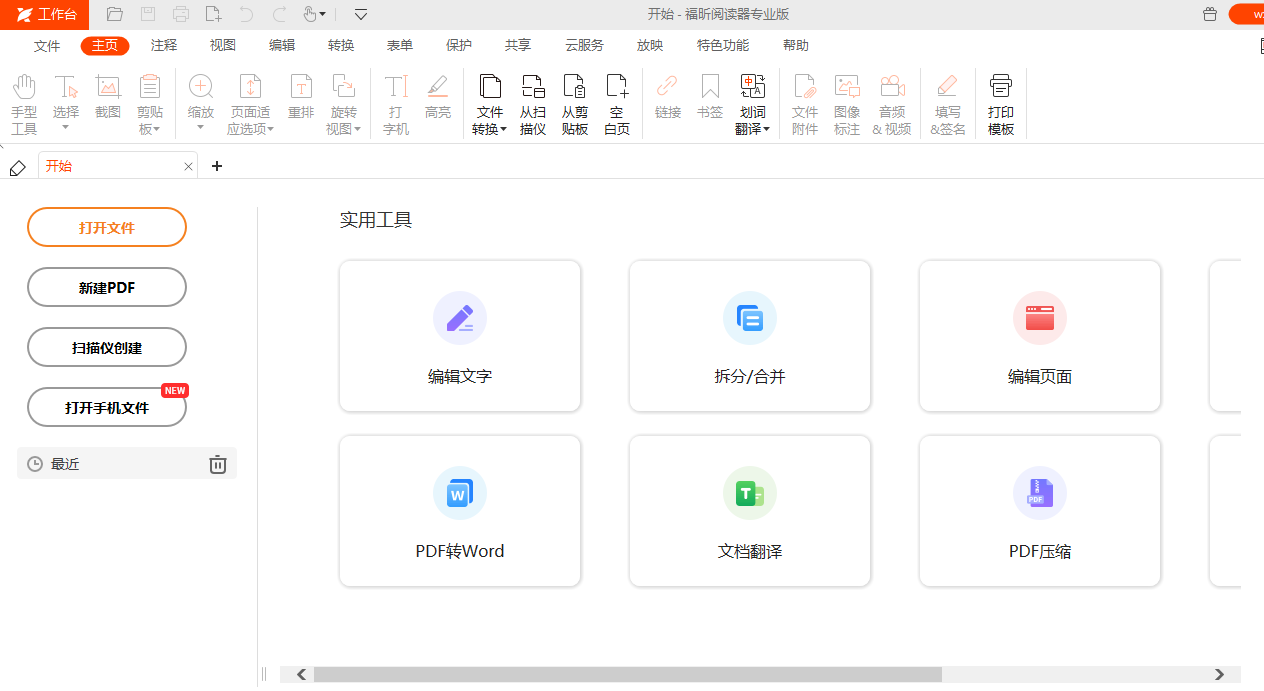Click the 新建PDF button
This screenshot has height=691, width=1264.
click(x=107, y=287)
